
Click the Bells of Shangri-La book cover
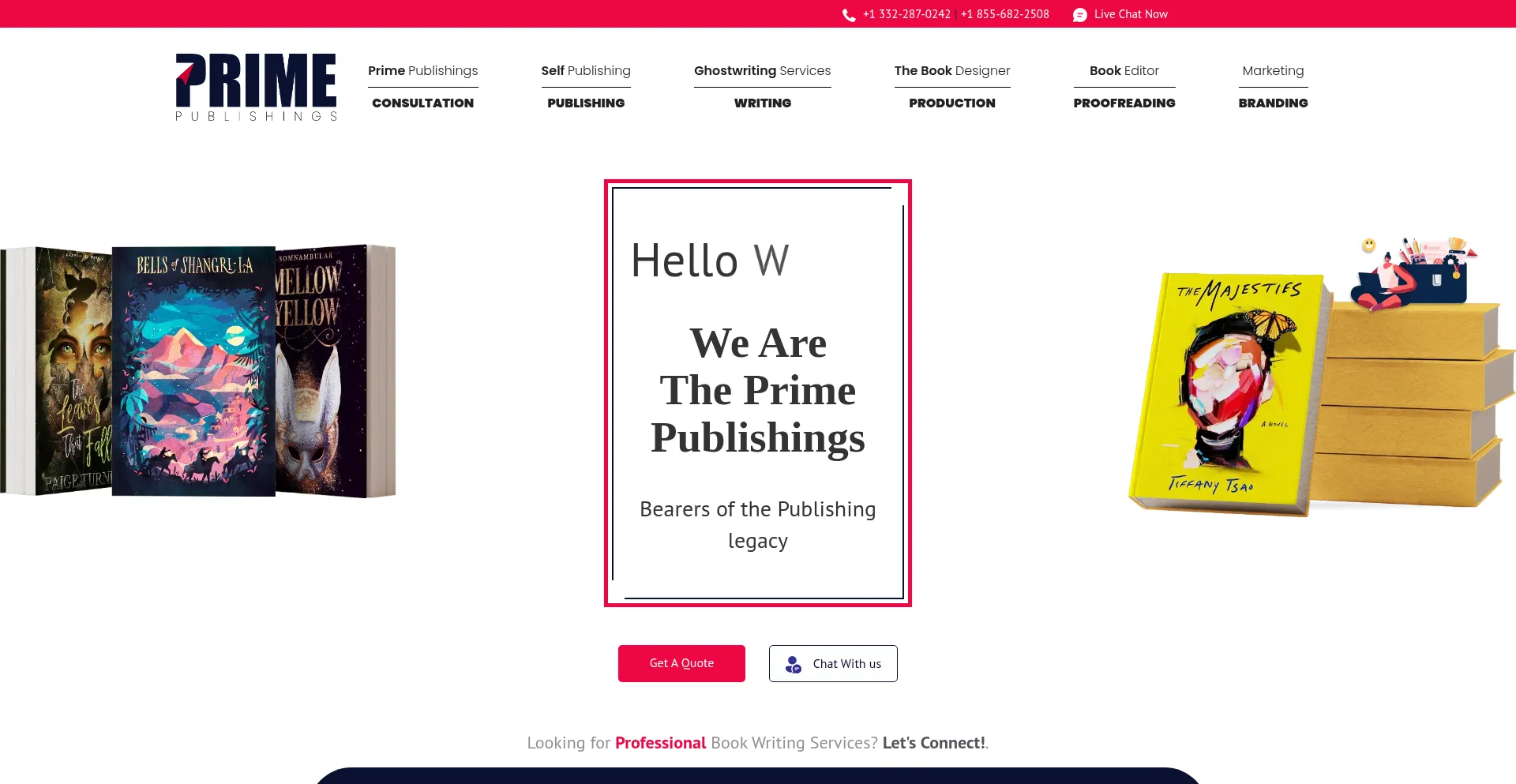pos(193,371)
